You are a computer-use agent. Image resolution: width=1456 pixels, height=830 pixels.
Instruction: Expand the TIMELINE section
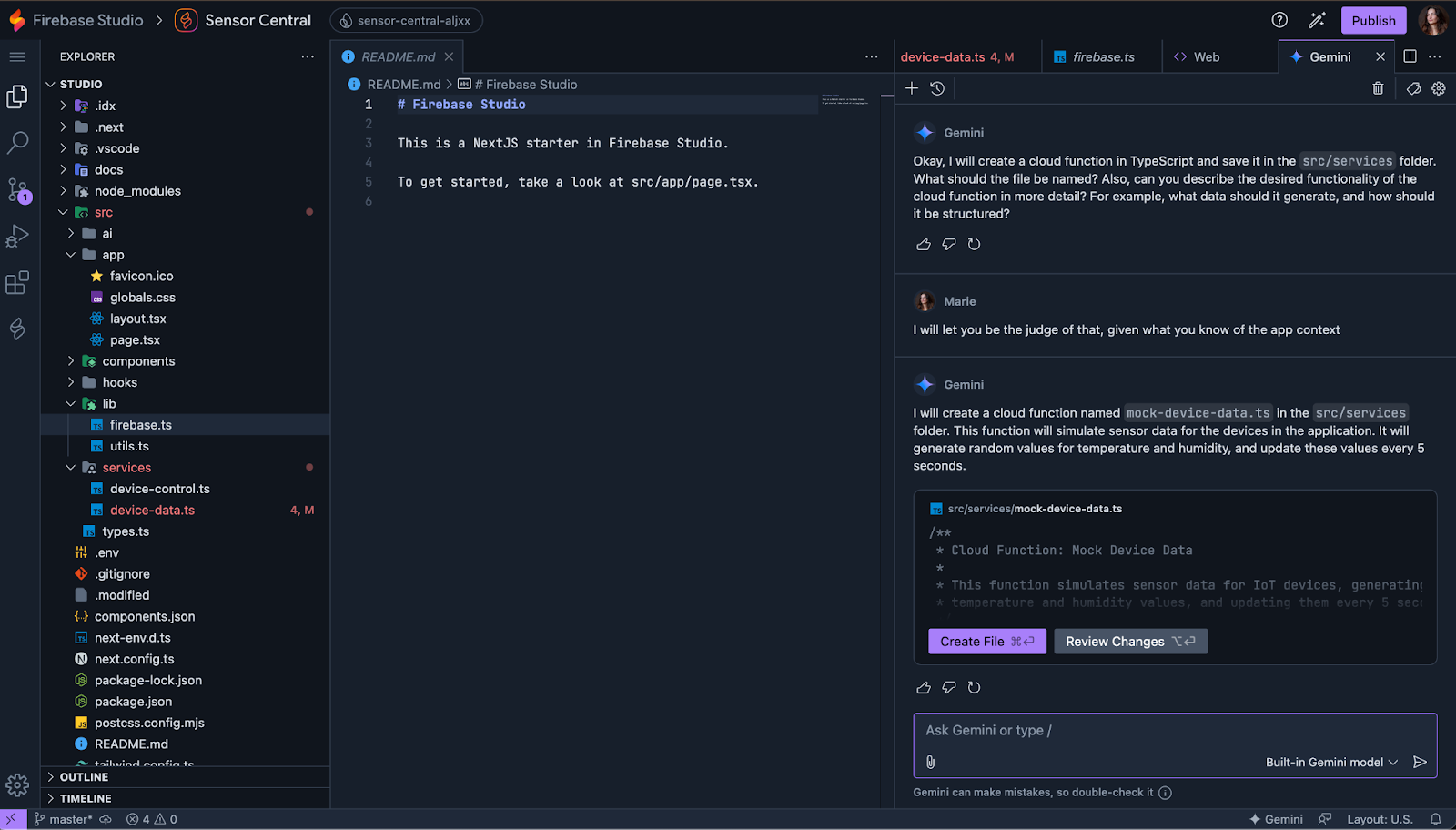point(186,798)
